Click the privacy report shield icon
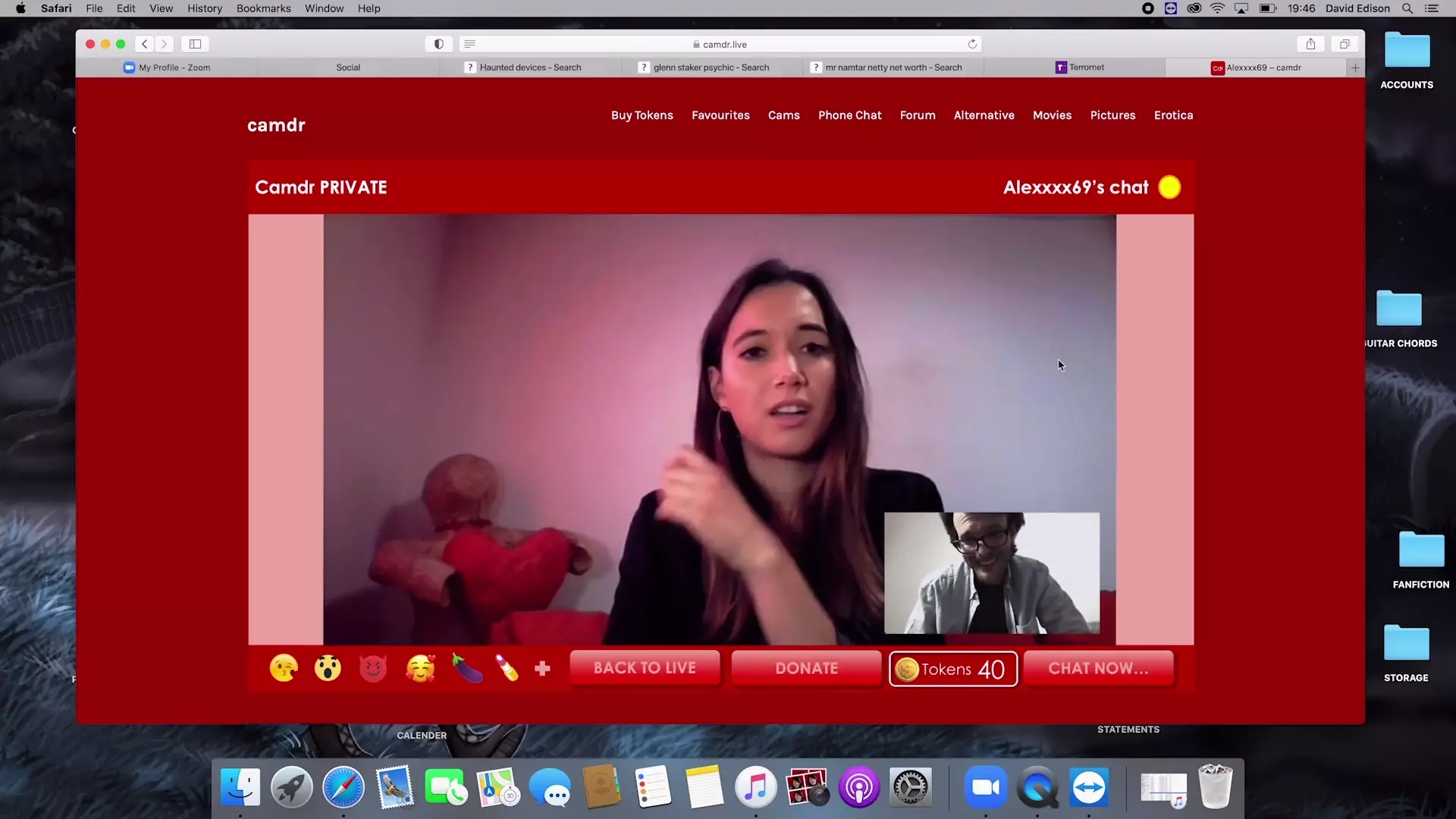Viewport: 1456px width, 819px height. [438, 44]
